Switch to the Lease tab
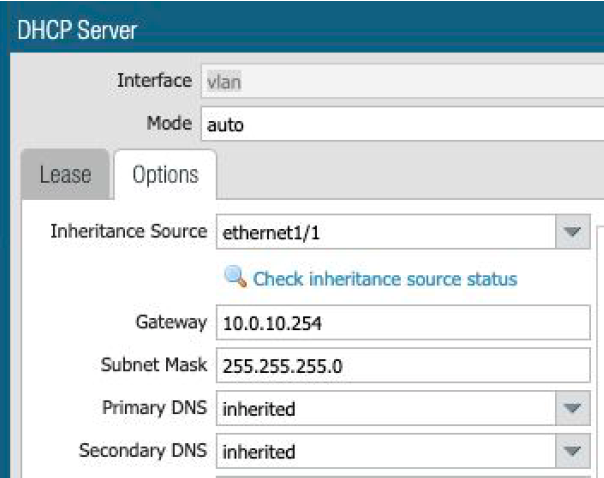The height and width of the screenshot is (478, 604). (x=65, y=175)
